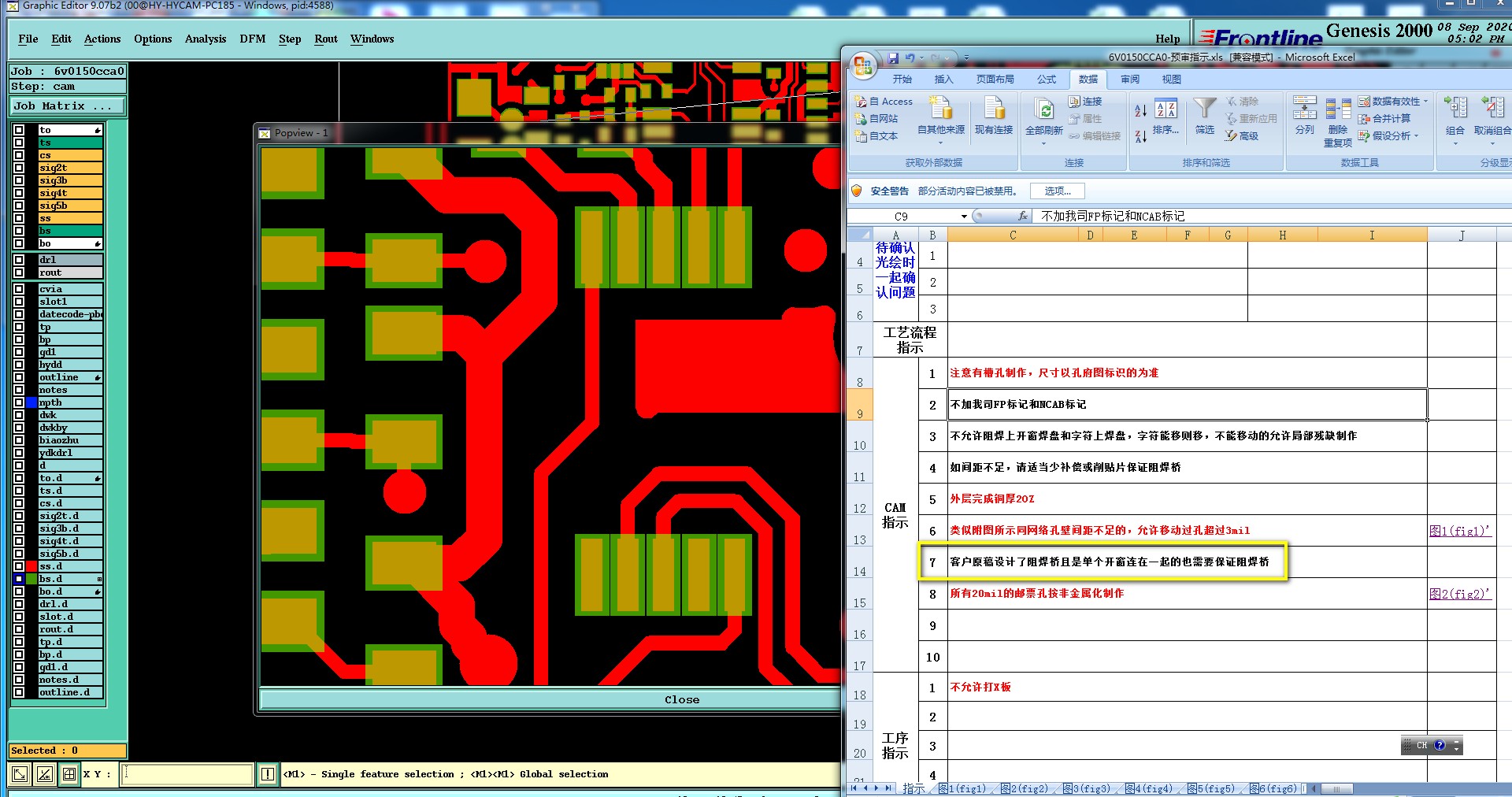The height and width of the screenshot is (797, 1512).
Task: Click the Excel Office button
Action: pyautogui.click(x=863, y=65)
